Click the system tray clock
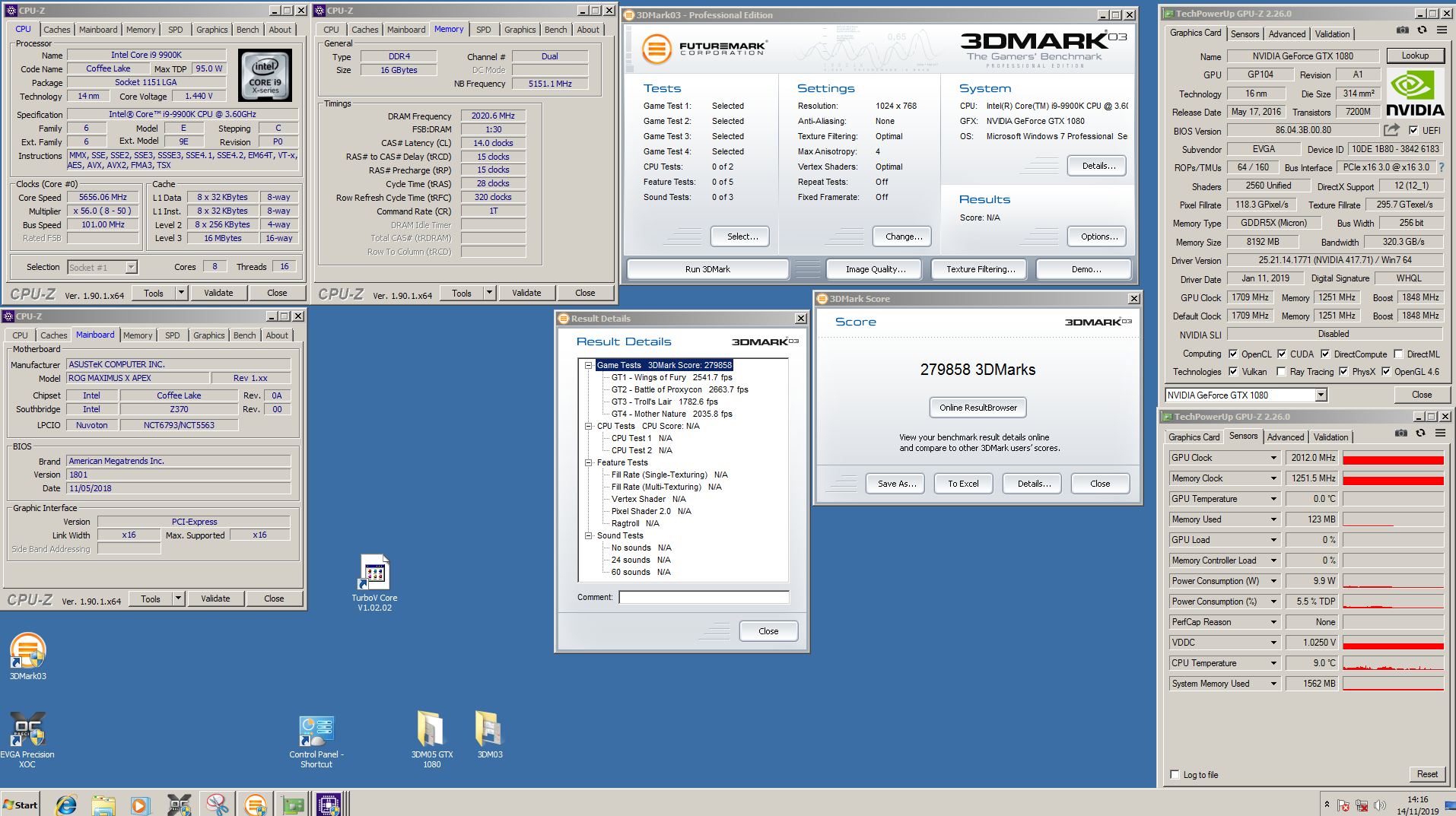 tap(1417, 805)
